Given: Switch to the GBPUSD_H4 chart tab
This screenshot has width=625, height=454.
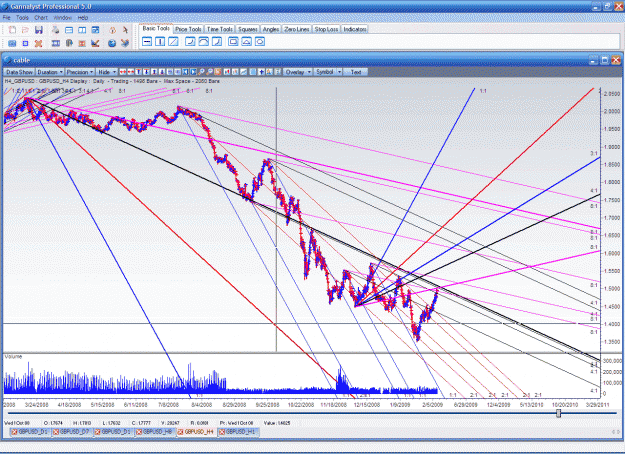Looking at the screenshot, I should pyautogui.click(x=196, y=432).
